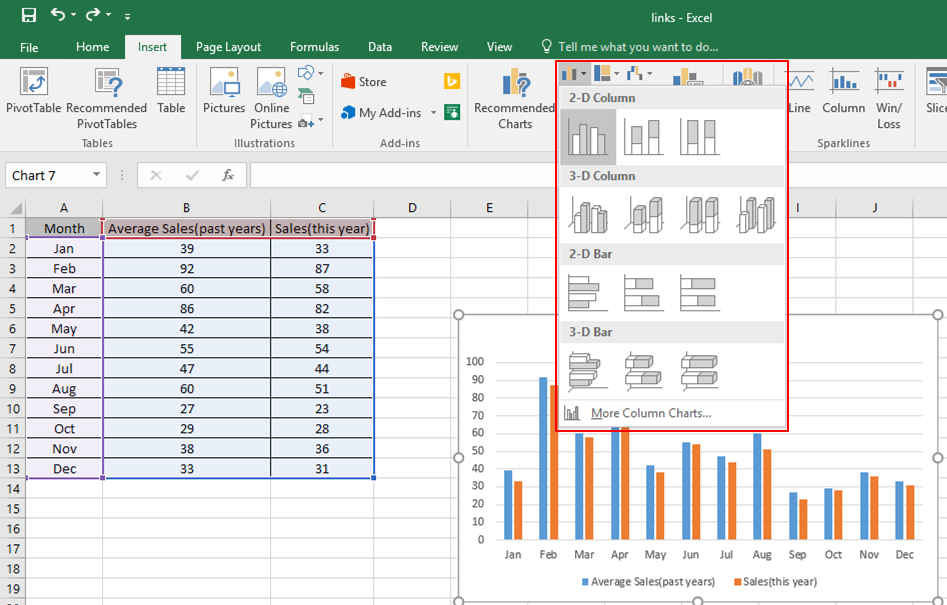Insert a Win/Loss sparkline
The image size is (947, 605).
click(889, 98)
